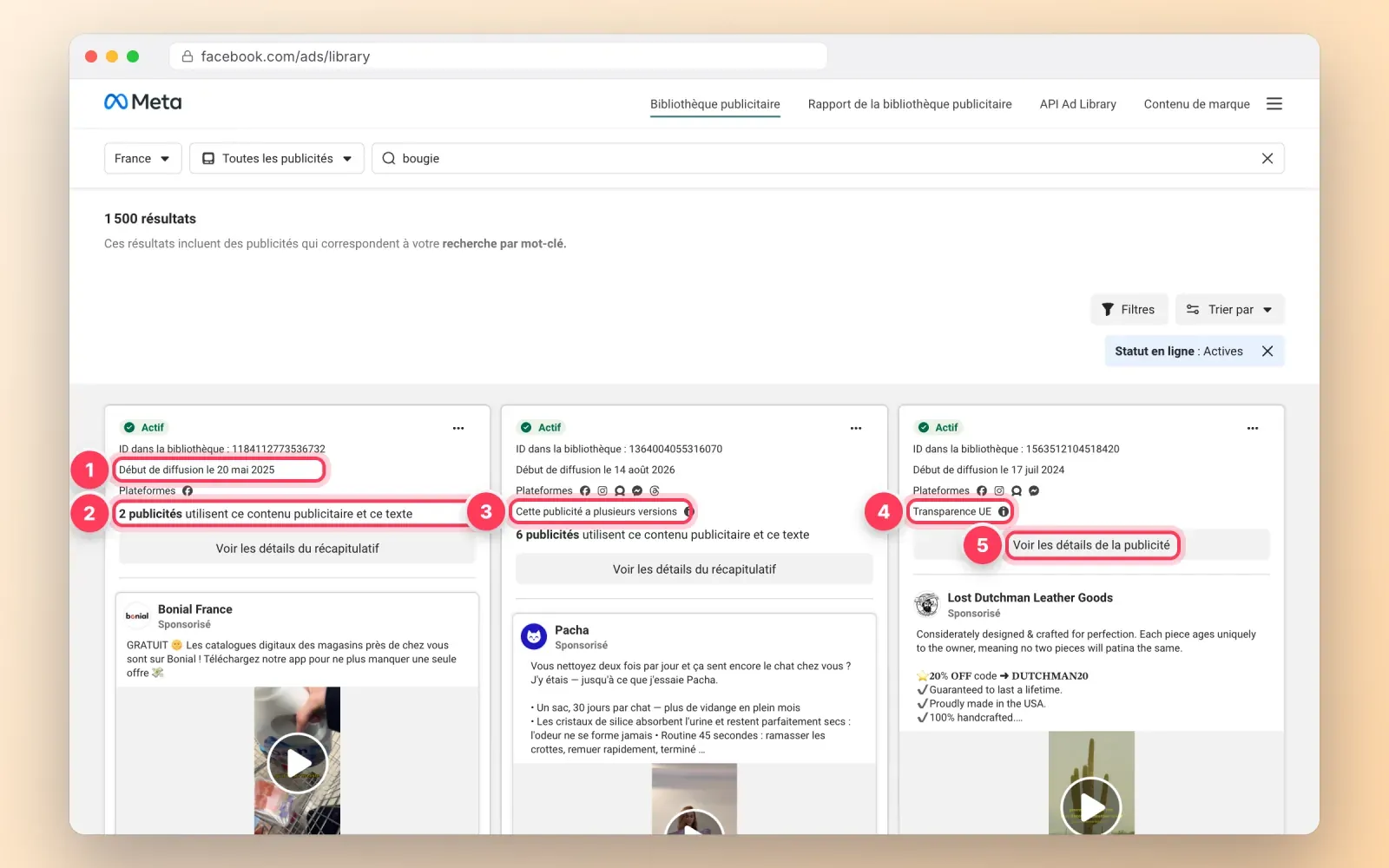The image size is (1389, 868).
Task: Open Rapport de la bibliothèque publicitaire
Action: [x=909, y=104]
